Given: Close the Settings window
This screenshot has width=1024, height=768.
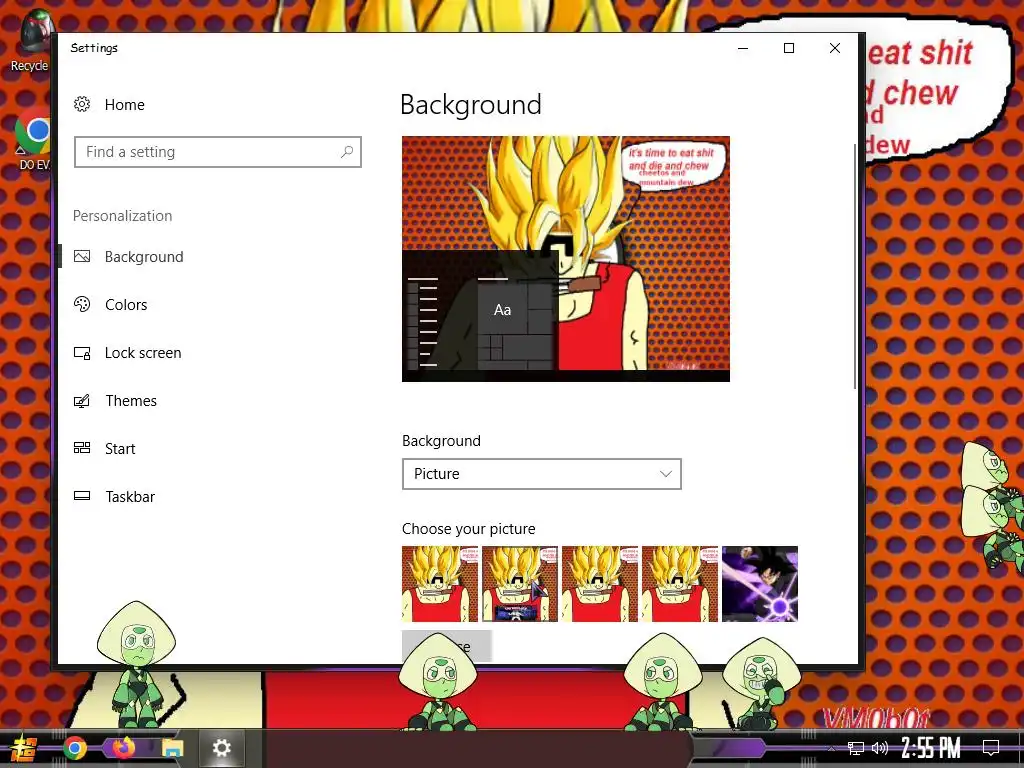Looking at the screenshot, I should (x=835, y=48).
